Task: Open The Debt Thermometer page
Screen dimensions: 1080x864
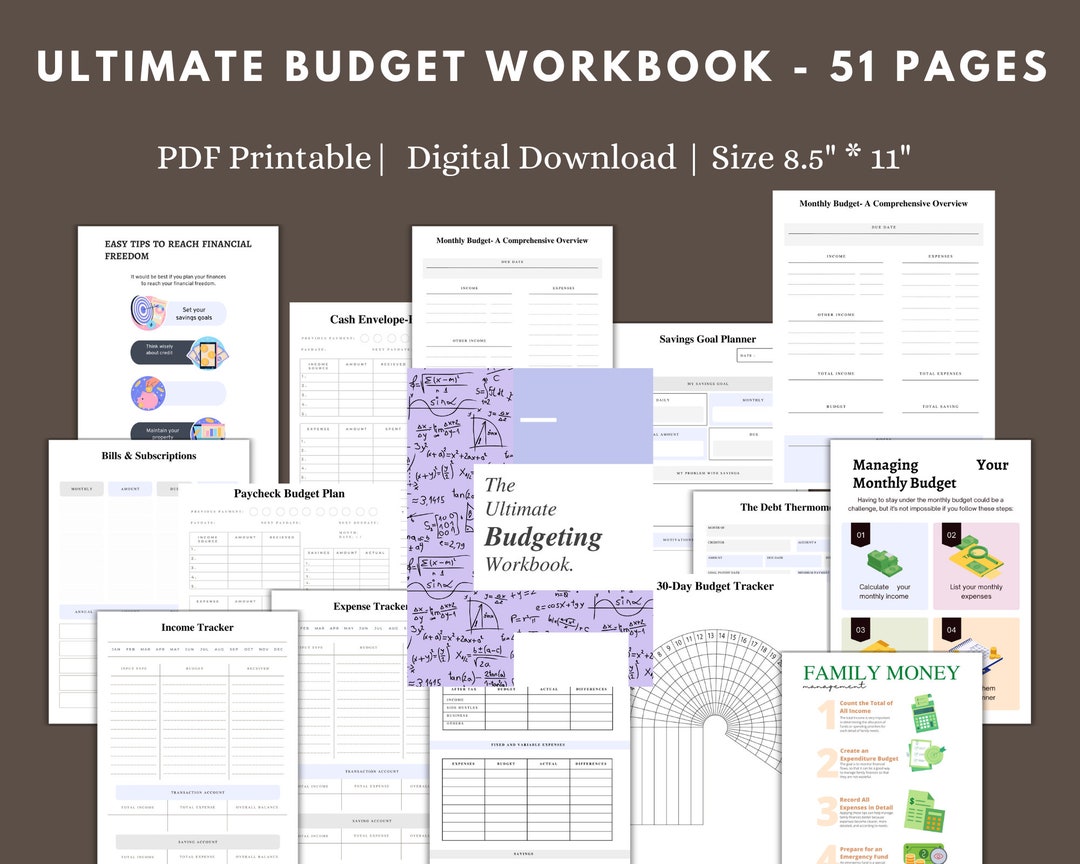Action: [x=761, y=532]
